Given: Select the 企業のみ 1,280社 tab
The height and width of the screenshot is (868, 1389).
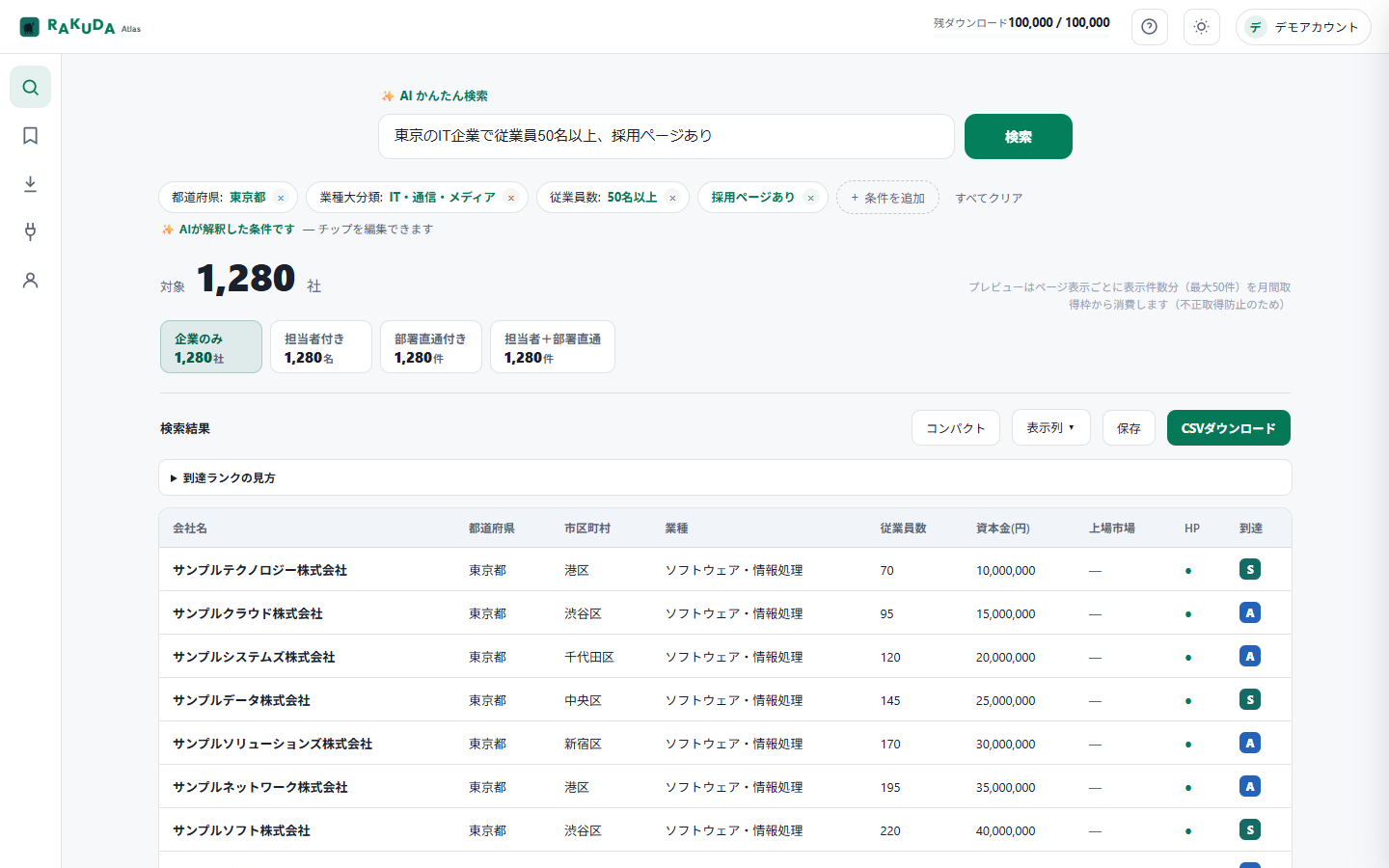Looking at the screenshot, I should pos(210,346).
